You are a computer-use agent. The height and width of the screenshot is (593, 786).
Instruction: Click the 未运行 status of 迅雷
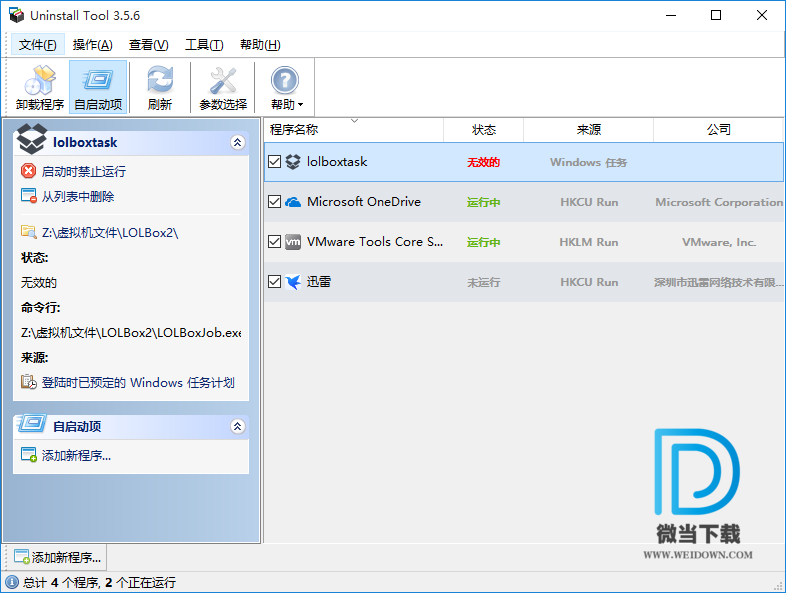(483, 283)
